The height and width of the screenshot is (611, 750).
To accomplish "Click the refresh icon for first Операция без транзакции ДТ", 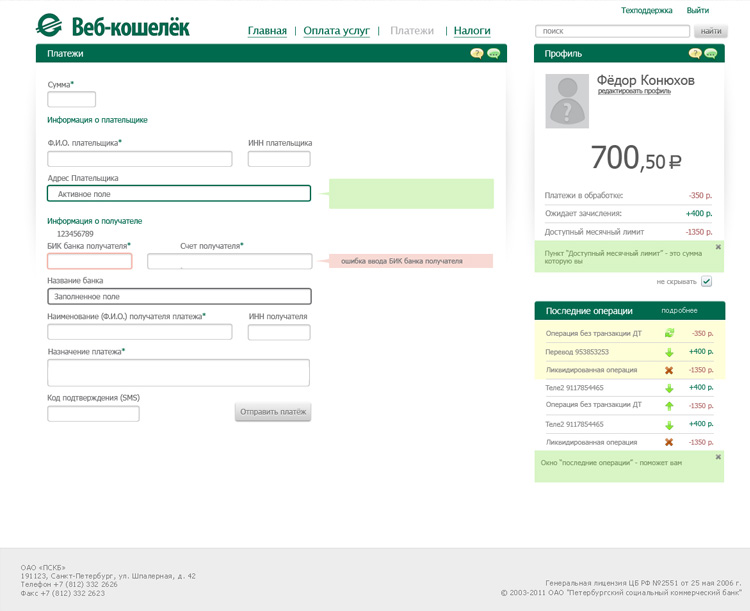I will pyautogui.click(x=669, y=334).
